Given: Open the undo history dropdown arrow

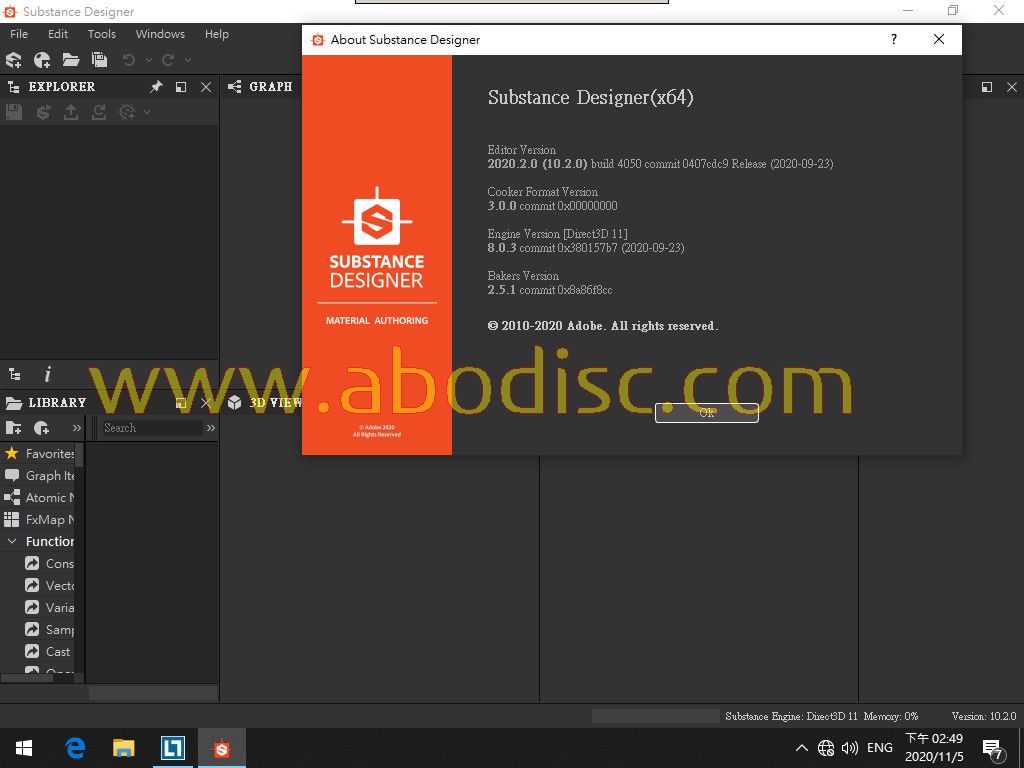Looking at the screenshot, I should pyautogui.click(x=149, y=60).
